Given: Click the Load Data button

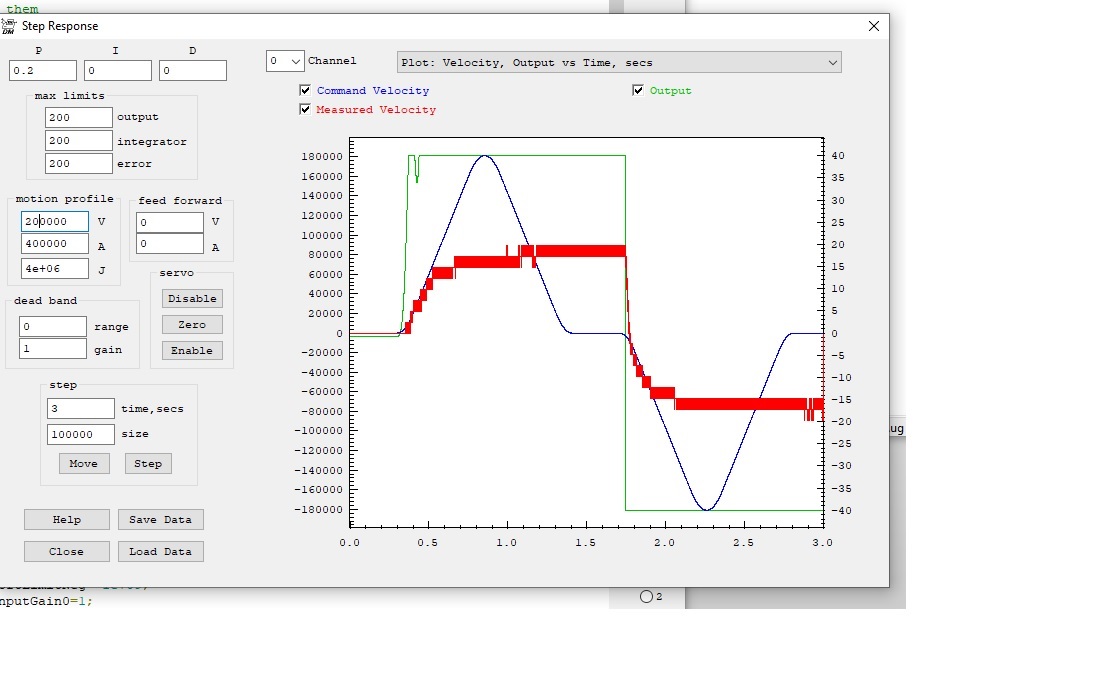Looking at the screenshot, I should [160, 552].
